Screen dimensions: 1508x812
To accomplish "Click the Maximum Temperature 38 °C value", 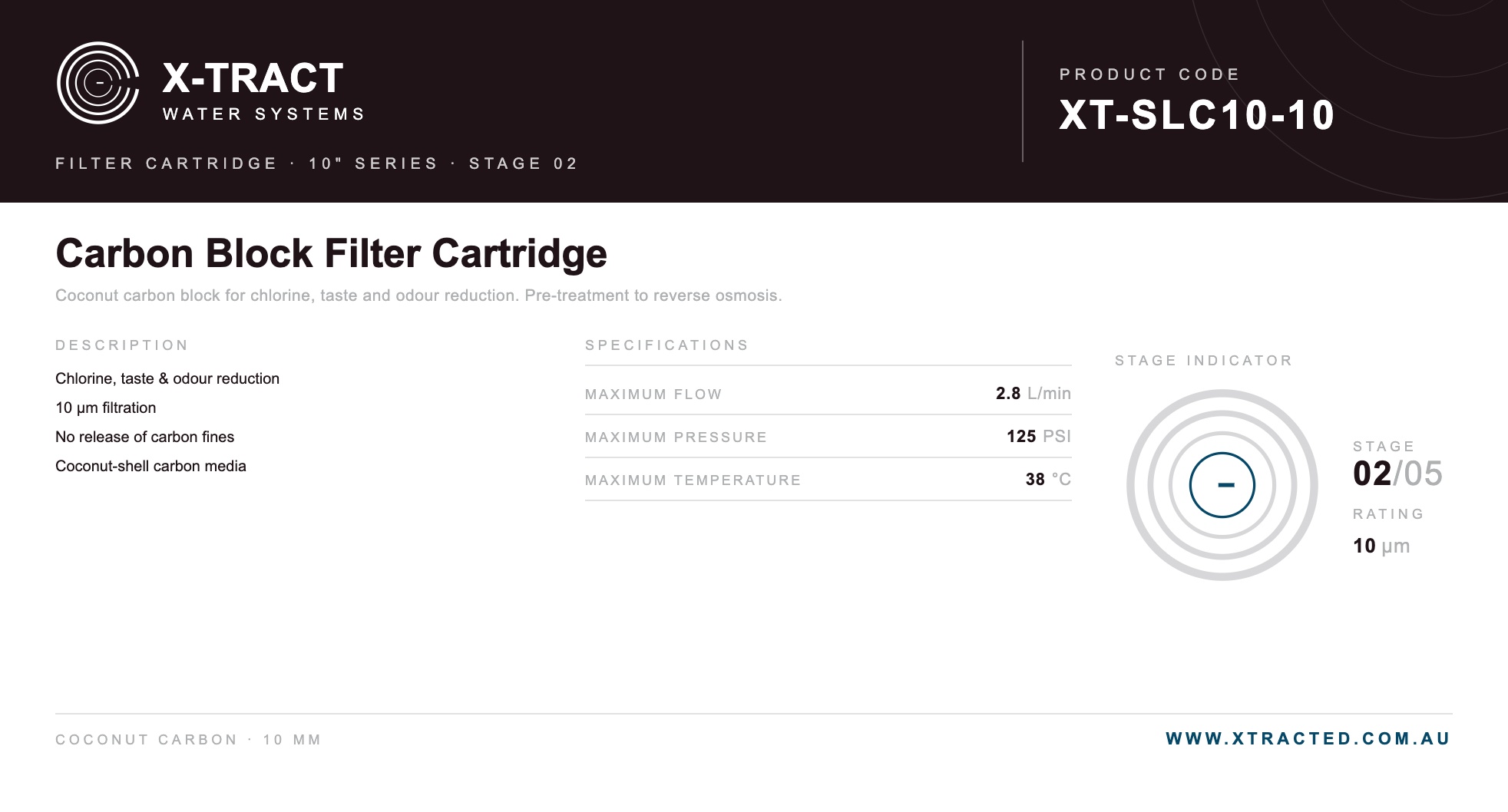I will (1048, 480).
